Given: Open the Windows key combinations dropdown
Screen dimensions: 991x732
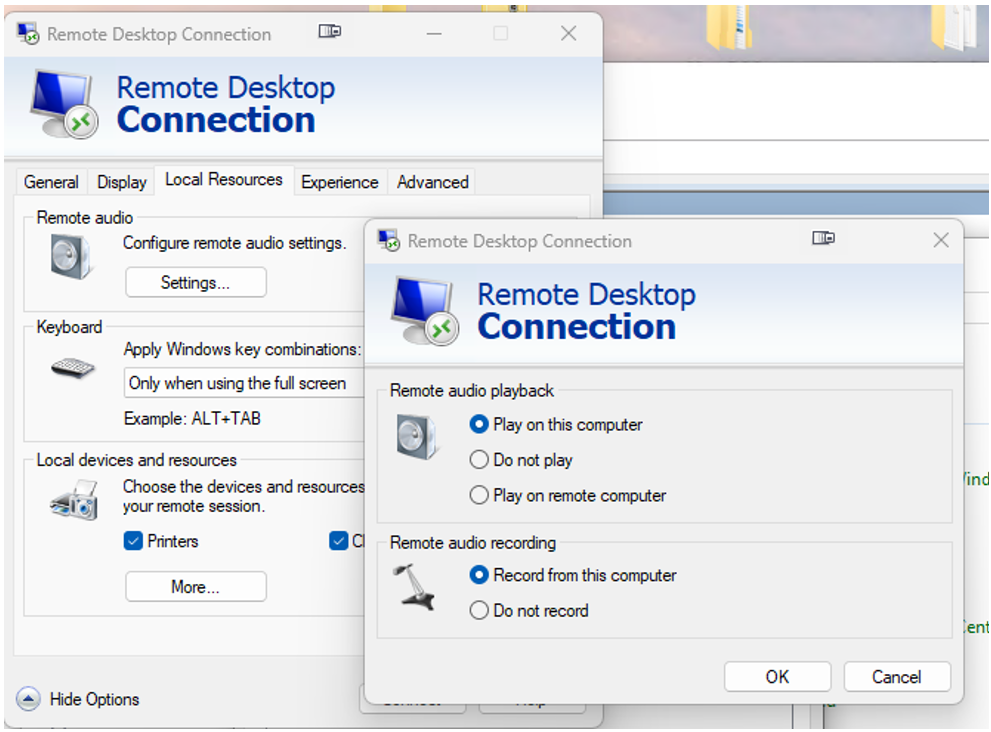Looking at the screenshot, I should point(244,383).
